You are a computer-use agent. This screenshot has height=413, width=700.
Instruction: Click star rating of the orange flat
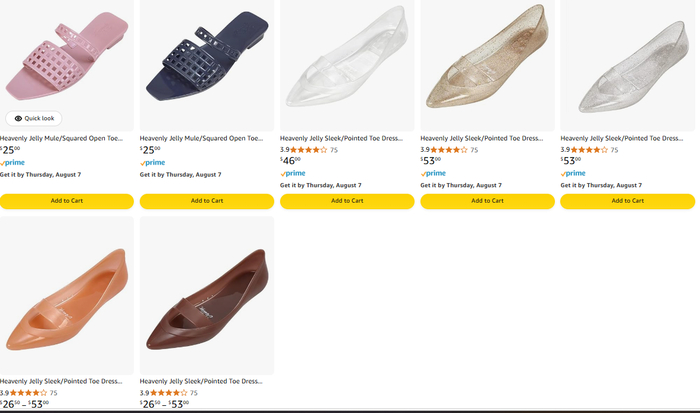coord(30,393)
